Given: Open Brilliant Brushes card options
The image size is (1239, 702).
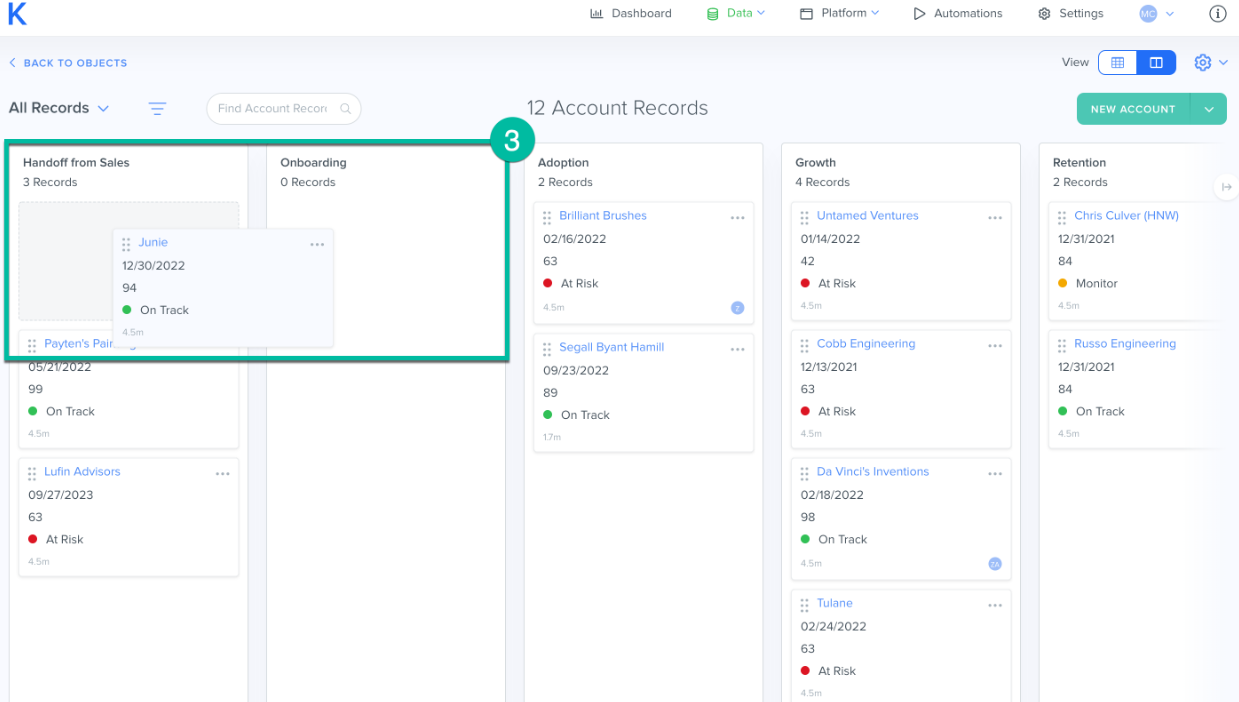Looking at the screenshot, I should click(x=738, y=217).
